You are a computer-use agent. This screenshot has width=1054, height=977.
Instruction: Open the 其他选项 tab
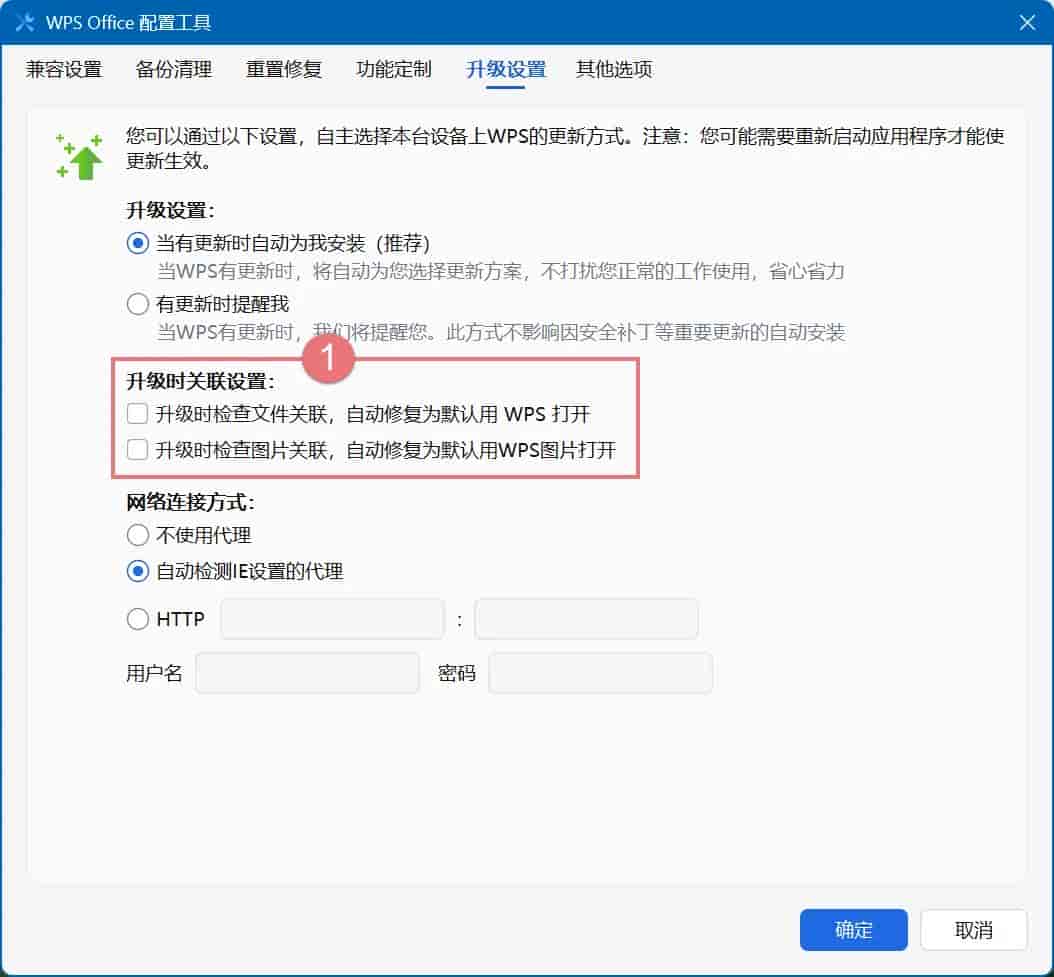coord(614,69)
